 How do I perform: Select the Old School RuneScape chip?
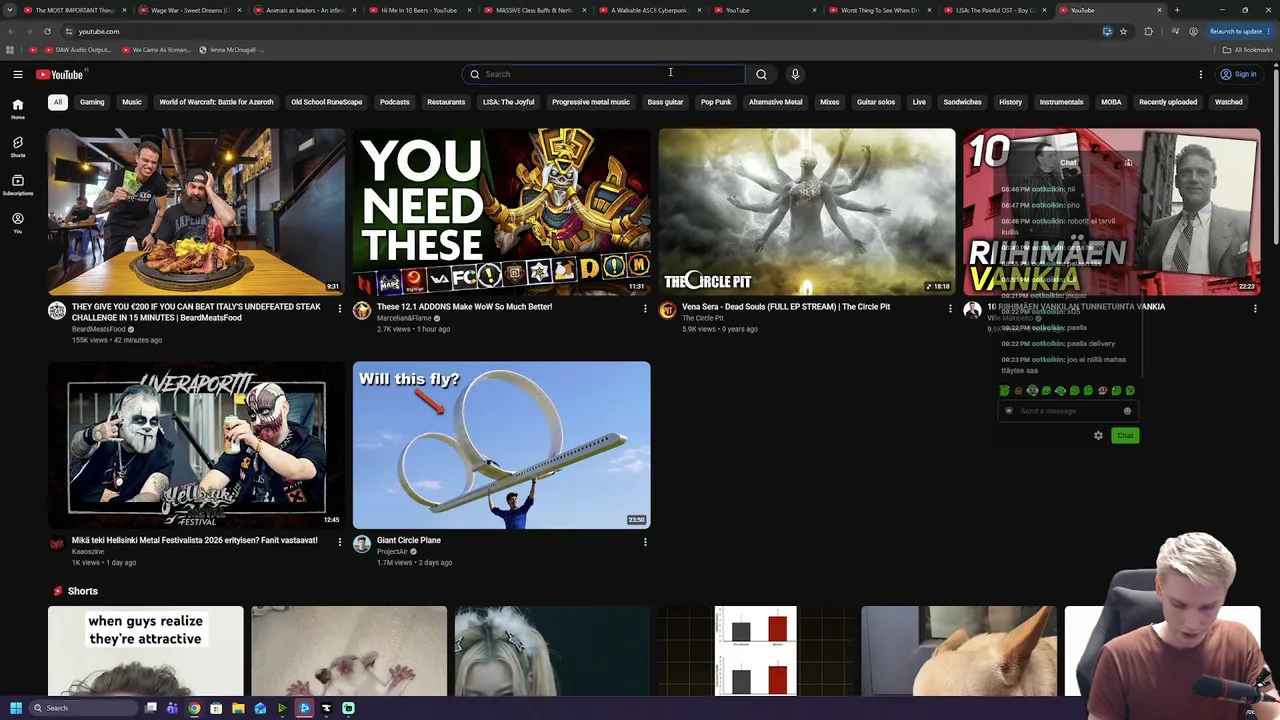(x=326, y=102)
